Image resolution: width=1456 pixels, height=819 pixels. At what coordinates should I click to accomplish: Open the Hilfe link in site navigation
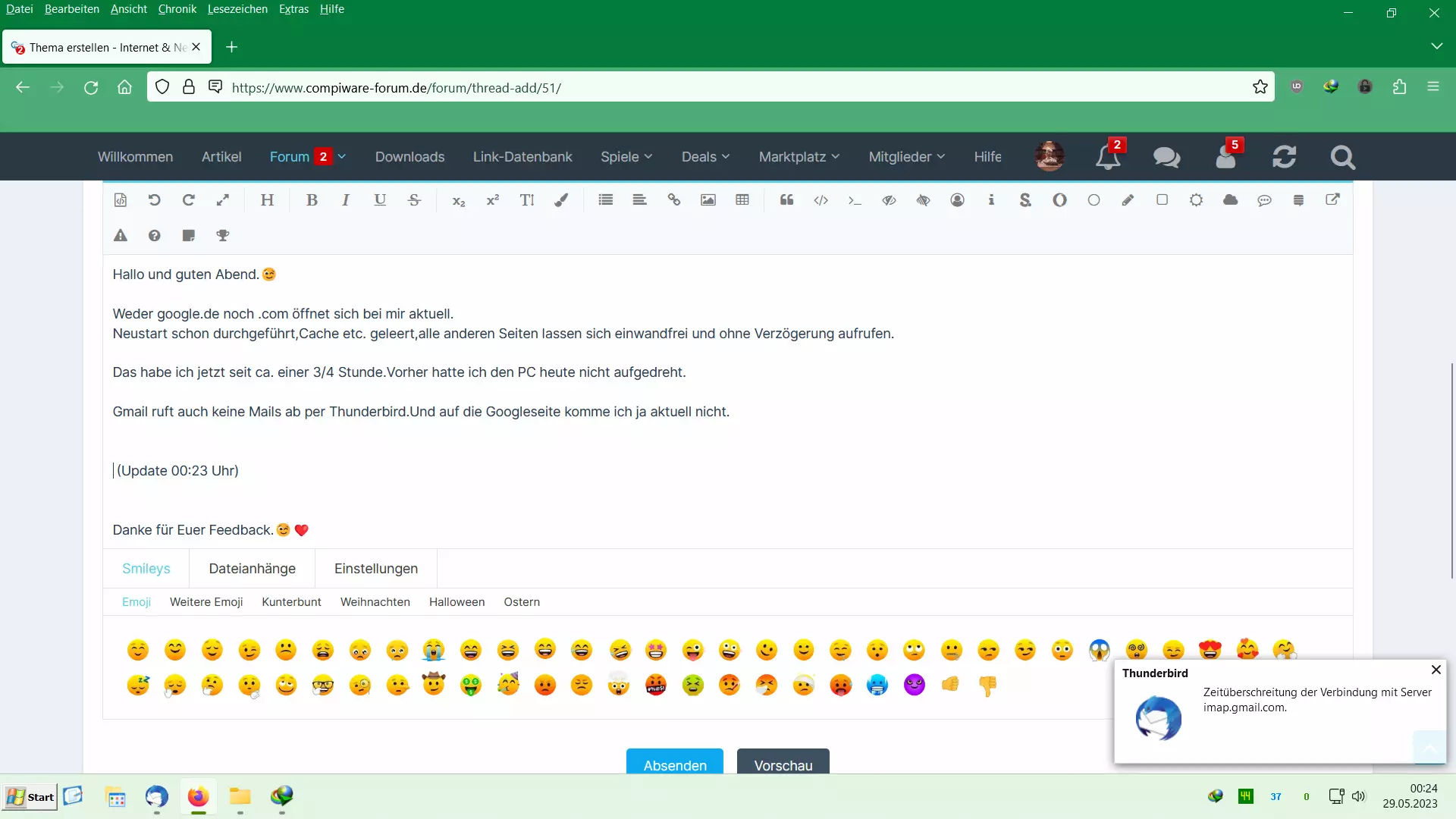987,157
